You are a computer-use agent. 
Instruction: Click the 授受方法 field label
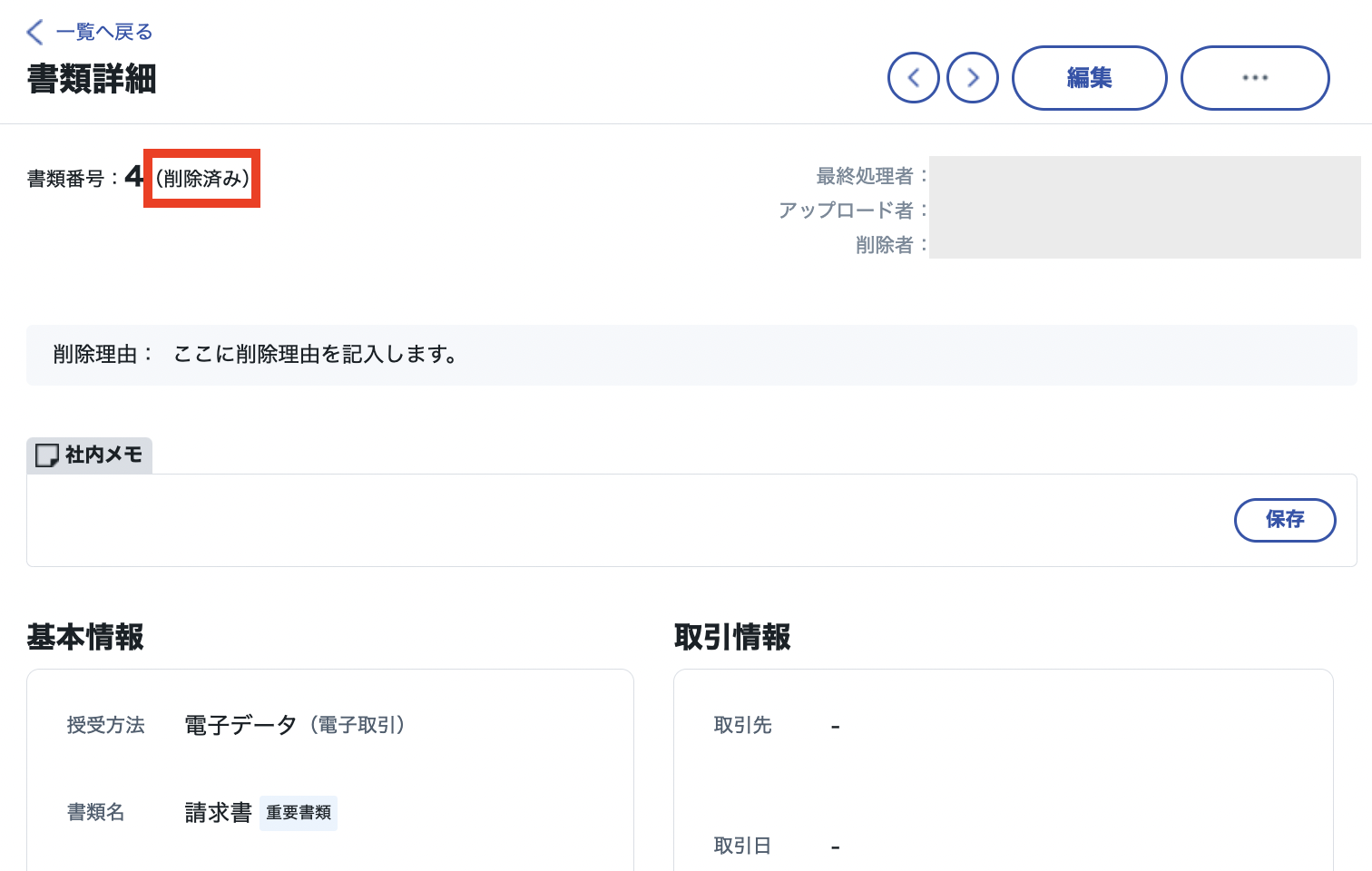(105, 725)
